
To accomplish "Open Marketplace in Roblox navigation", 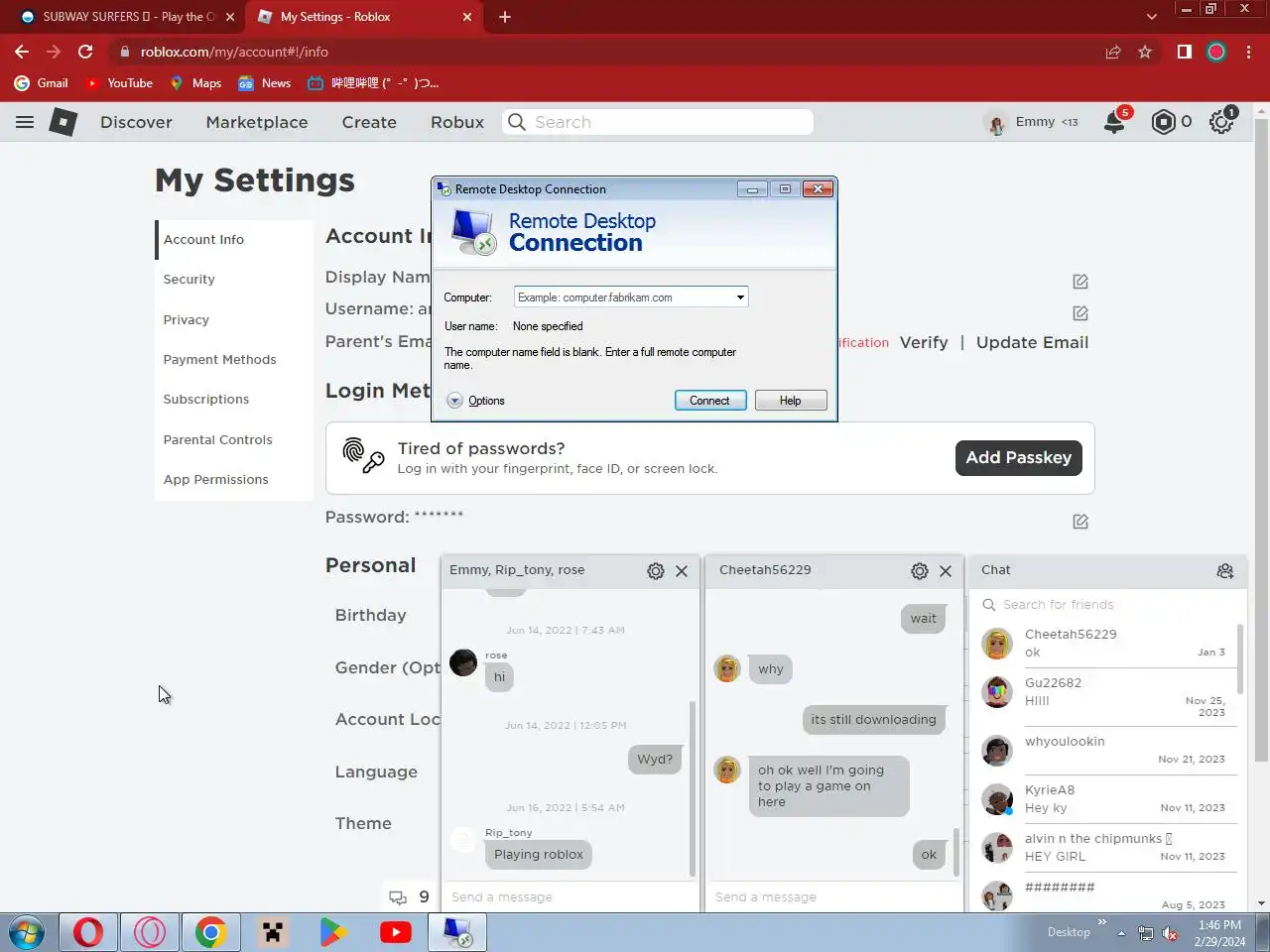I will 257,122.
